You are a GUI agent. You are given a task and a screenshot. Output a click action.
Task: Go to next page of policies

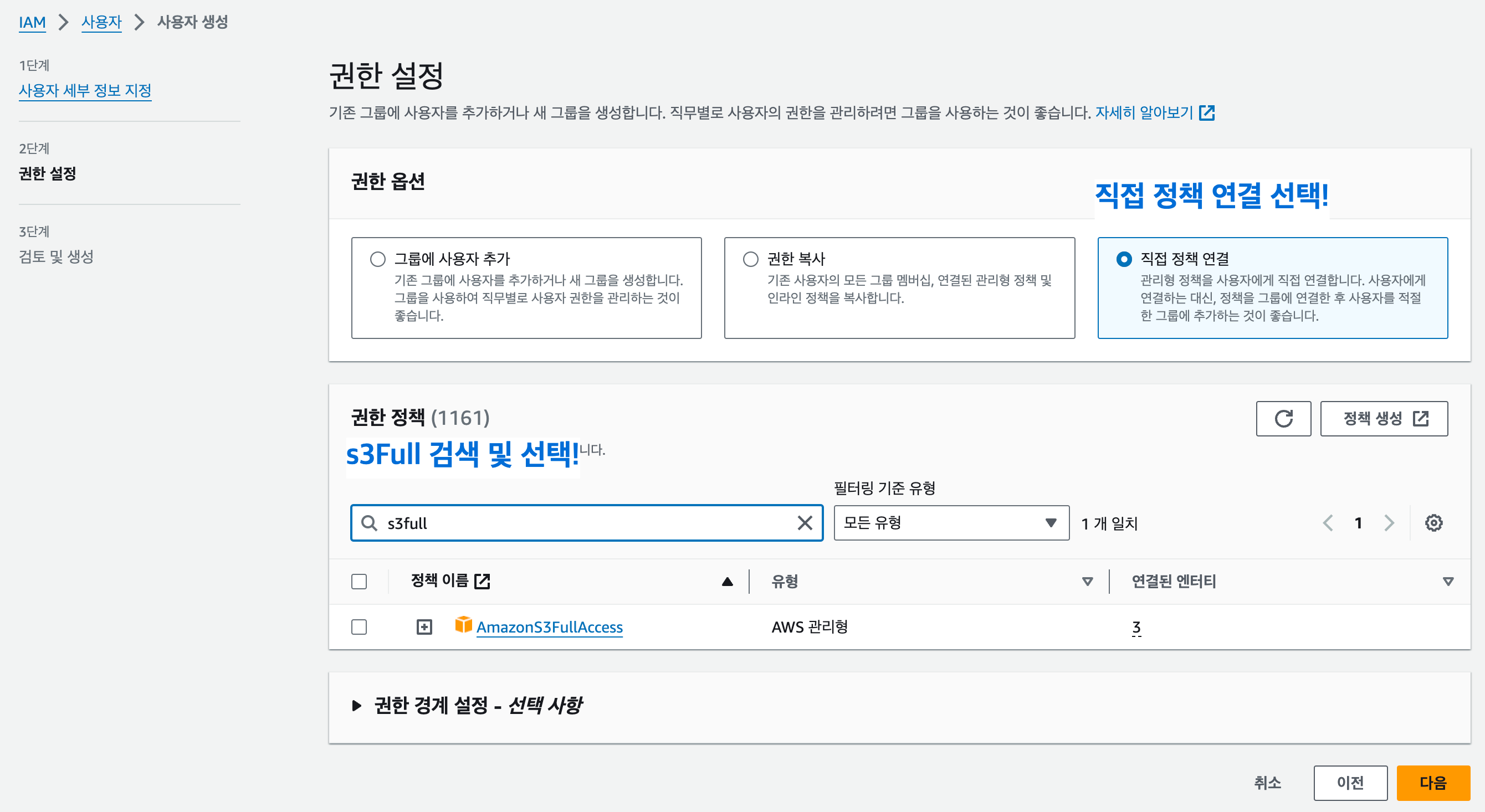(x=1389, y=523)
